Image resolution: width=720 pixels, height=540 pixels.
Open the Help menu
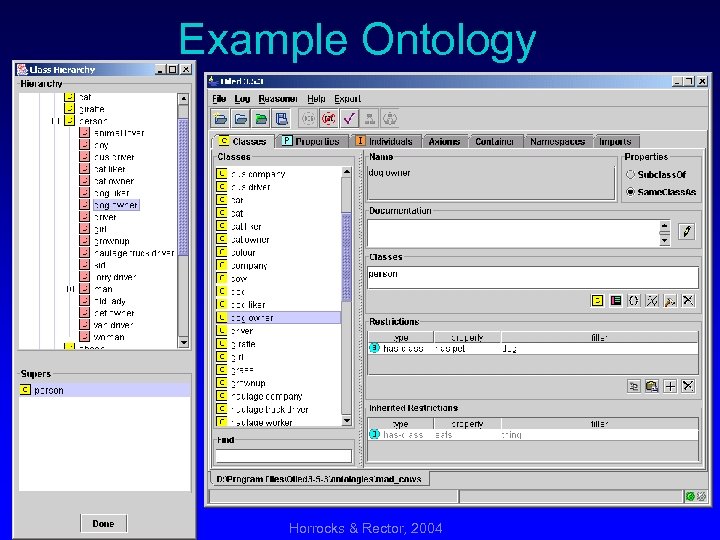316,99
